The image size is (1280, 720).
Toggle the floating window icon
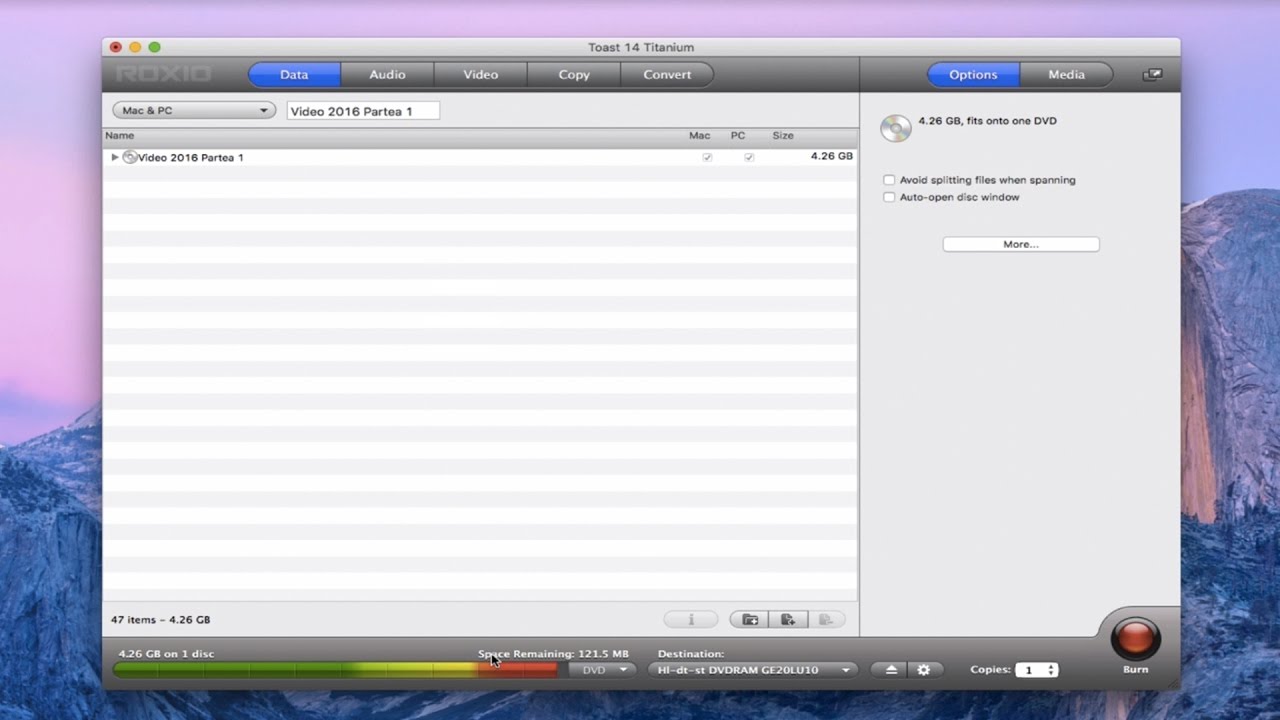(x=1152, y=75)
